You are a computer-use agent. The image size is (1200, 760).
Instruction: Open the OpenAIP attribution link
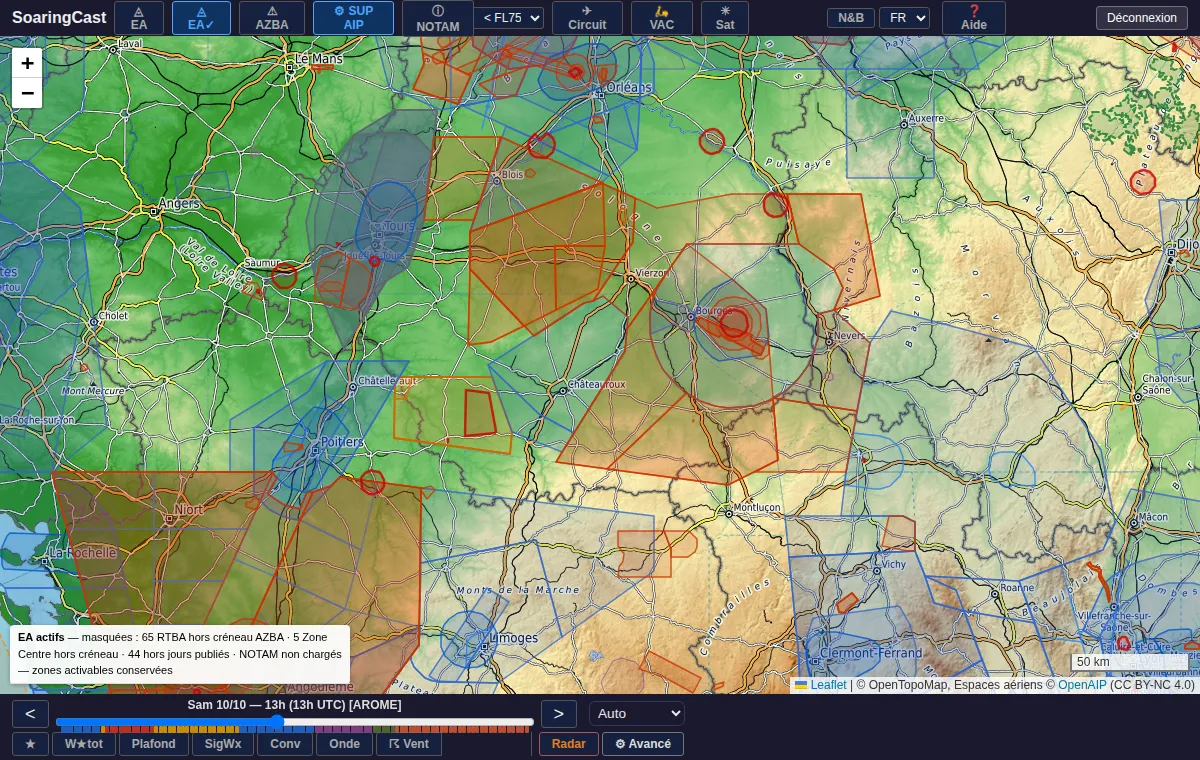[1082, 685]
